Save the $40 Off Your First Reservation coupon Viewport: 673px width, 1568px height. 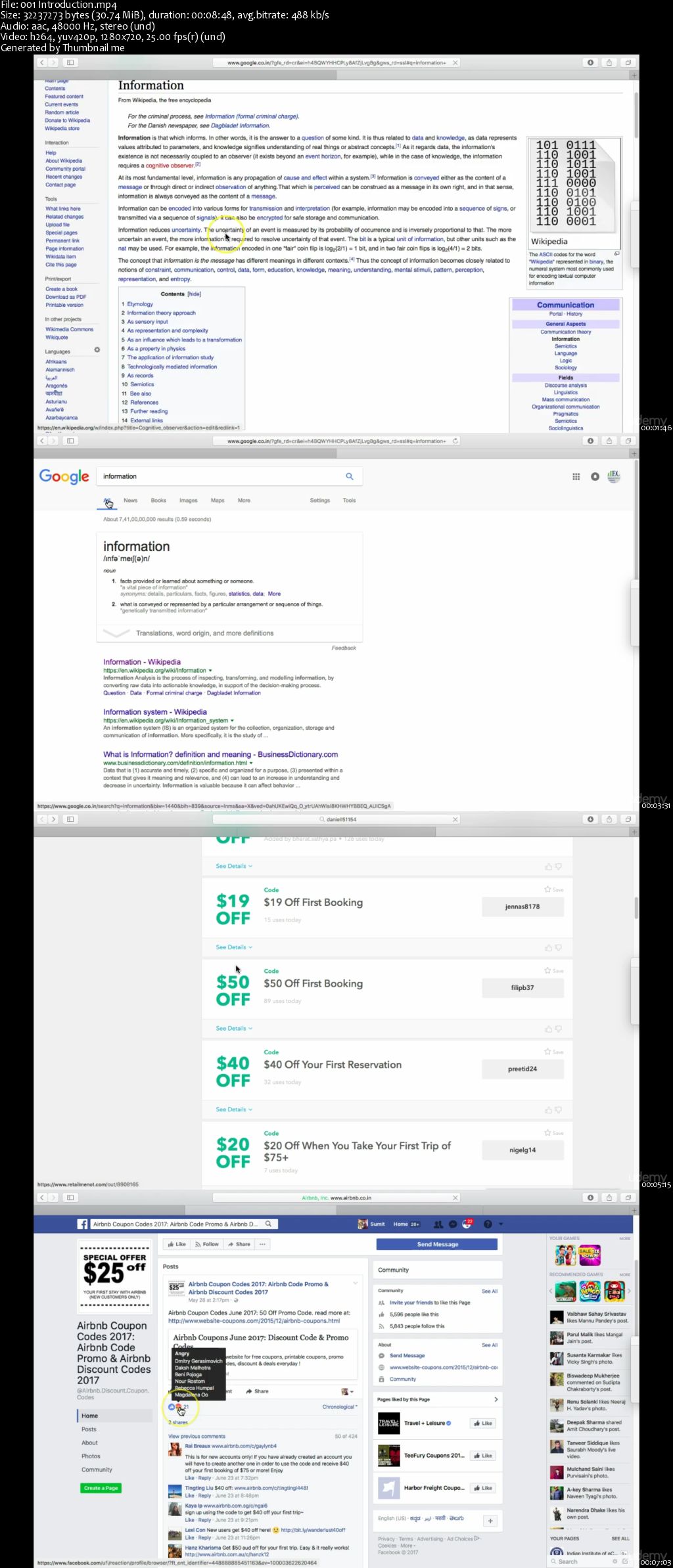(x=554, y=1052)
